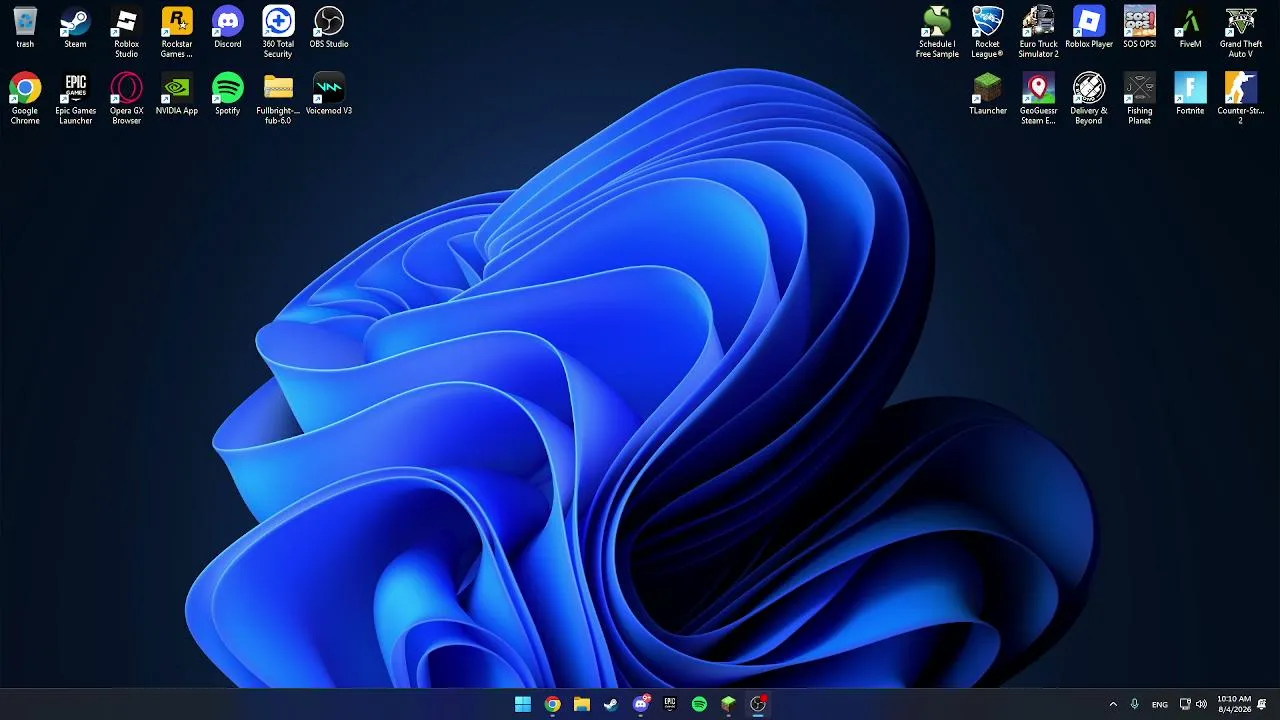Select the FiveM desktop shortcut

1190,28
